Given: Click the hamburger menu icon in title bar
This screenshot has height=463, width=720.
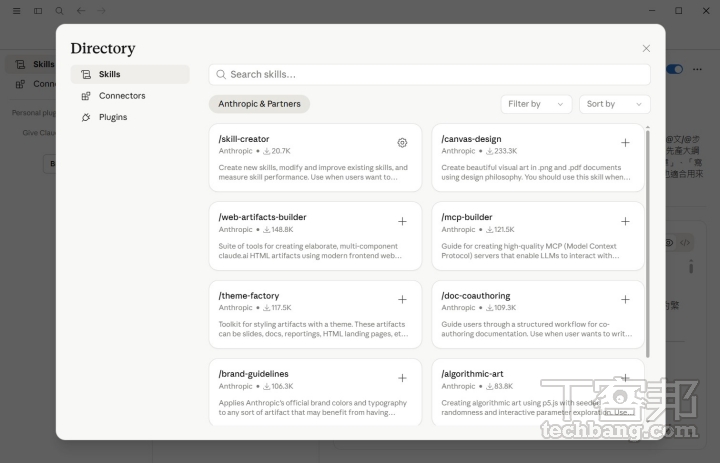Looking at the screenshot, I should [17, 11].
